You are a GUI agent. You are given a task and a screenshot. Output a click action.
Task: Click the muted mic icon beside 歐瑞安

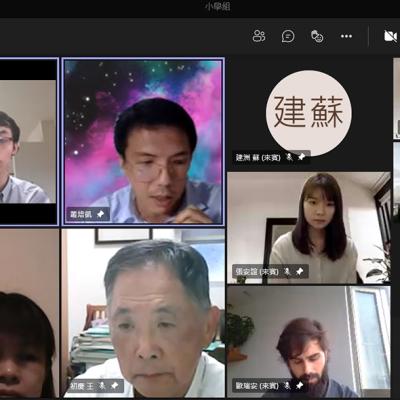click(x=287, y=386)
